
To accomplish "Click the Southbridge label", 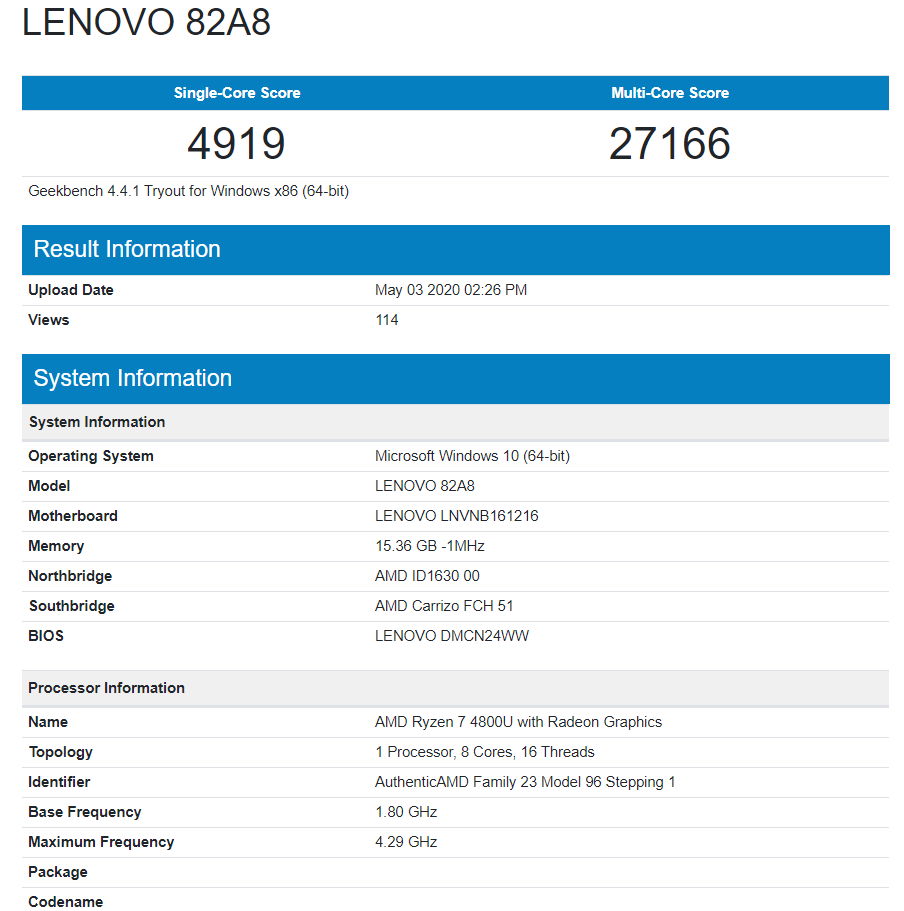I will point(71,607).
